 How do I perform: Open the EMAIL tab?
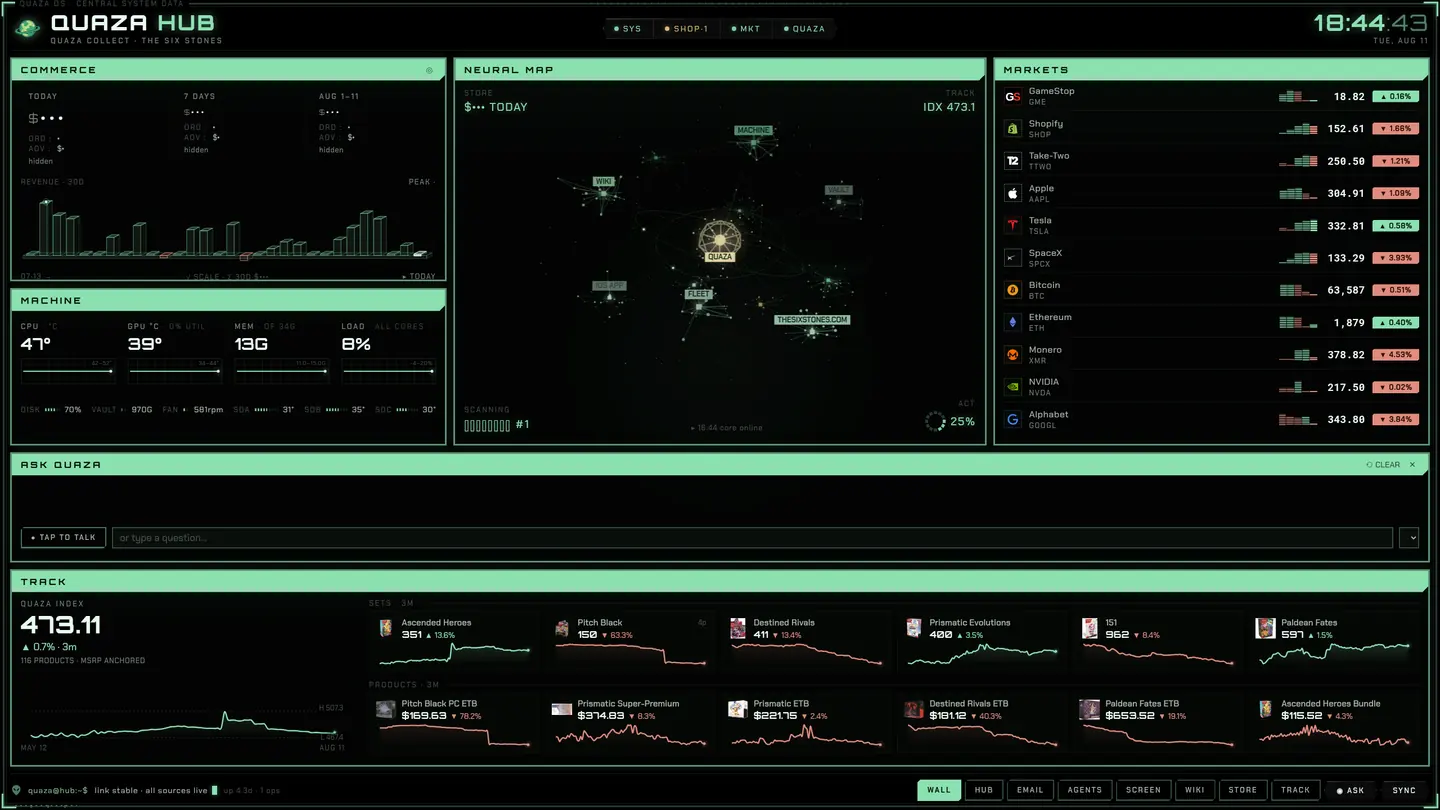pyautogui.click(x=1030, y=790)
